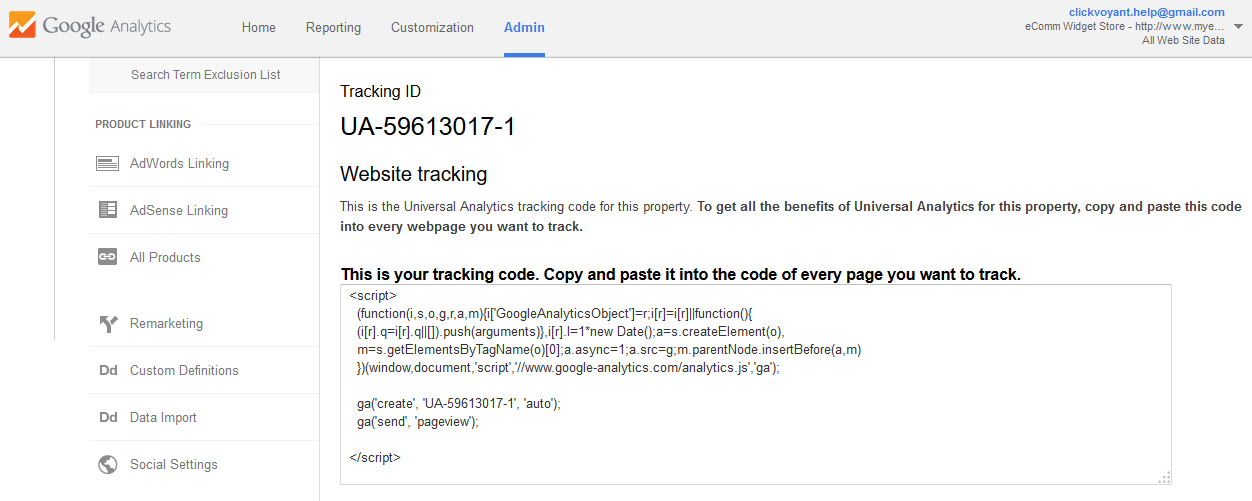The height and width of the screenshot is (501, 1252).
Task: Click the tracking code box resize handle
Action: (1165, 478)
